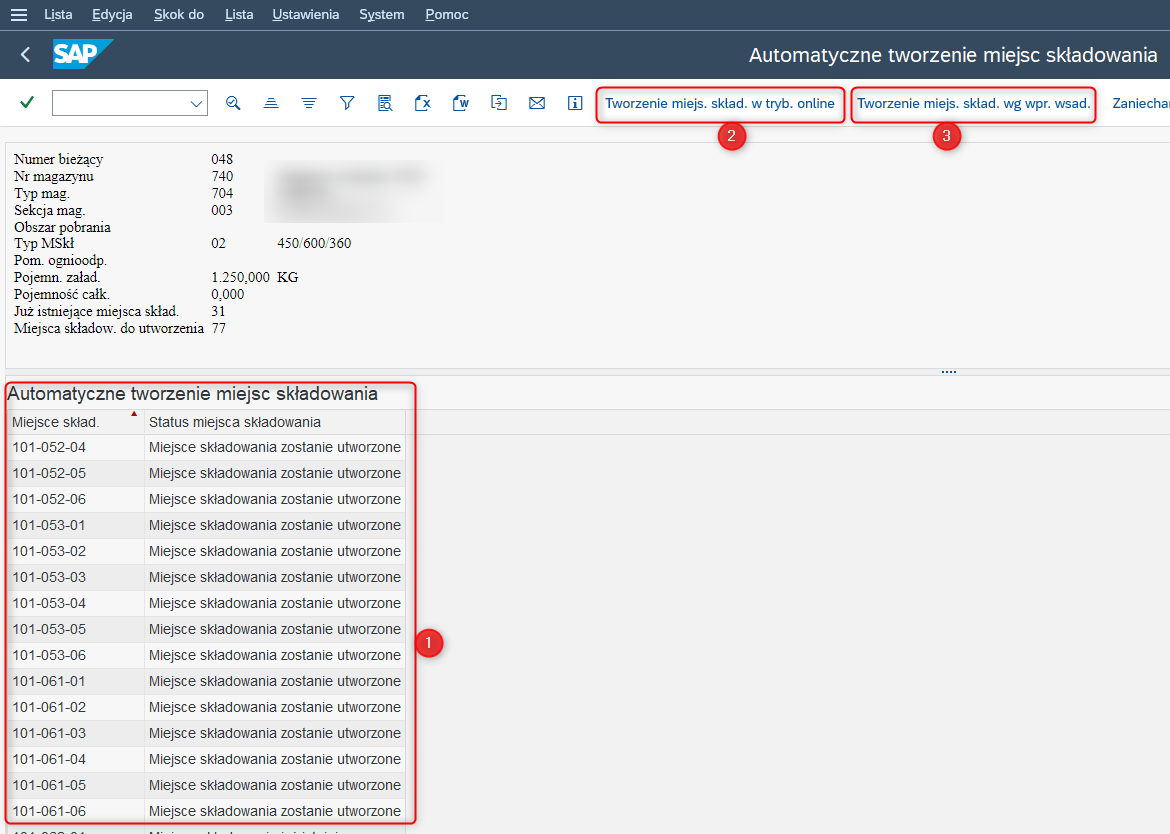This screenshot has height=834, width=1170.
Task: Sort list in ascending order
Action: pyautogui.click(x=271, y=103)
